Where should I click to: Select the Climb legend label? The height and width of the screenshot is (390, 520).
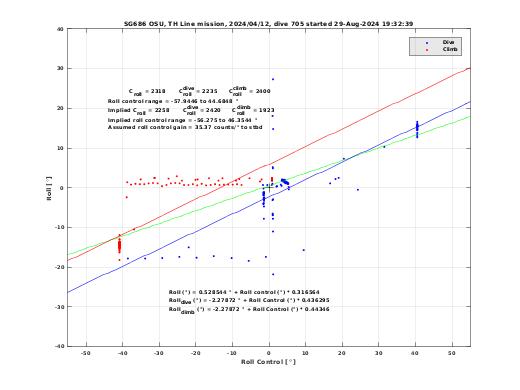pyautogui.click(x=450, y=49)
